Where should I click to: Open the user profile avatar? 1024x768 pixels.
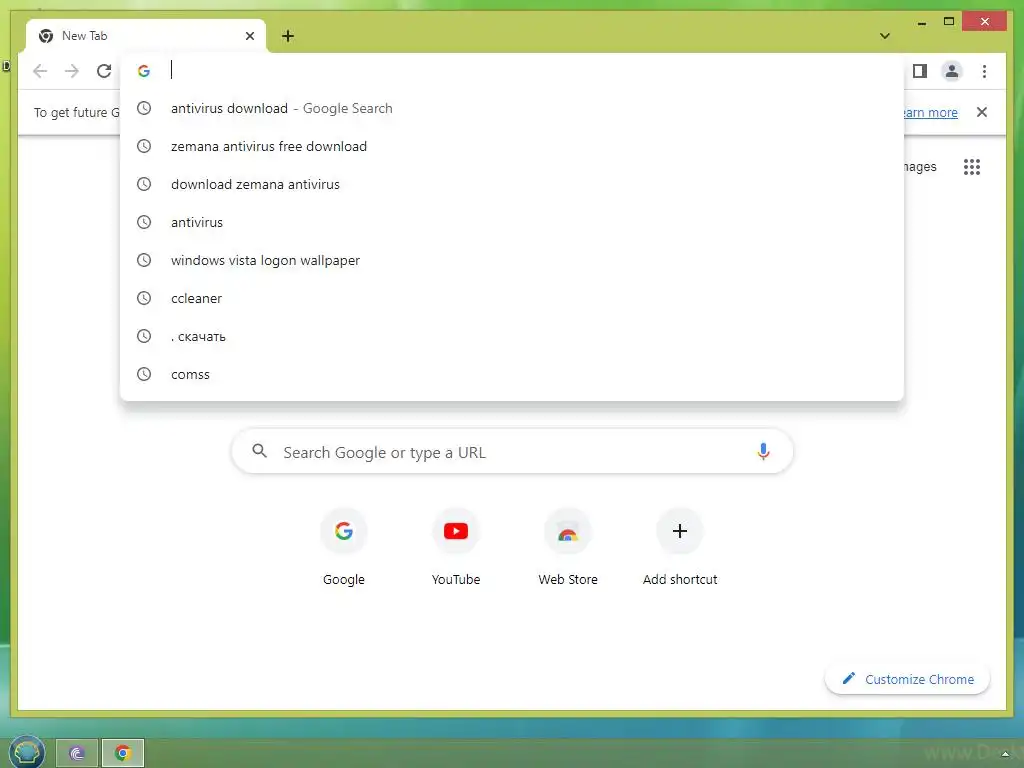(952, 71)
